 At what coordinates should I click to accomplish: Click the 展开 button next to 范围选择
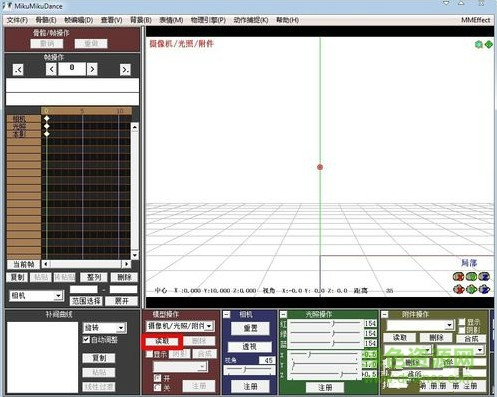click(121, 301)
